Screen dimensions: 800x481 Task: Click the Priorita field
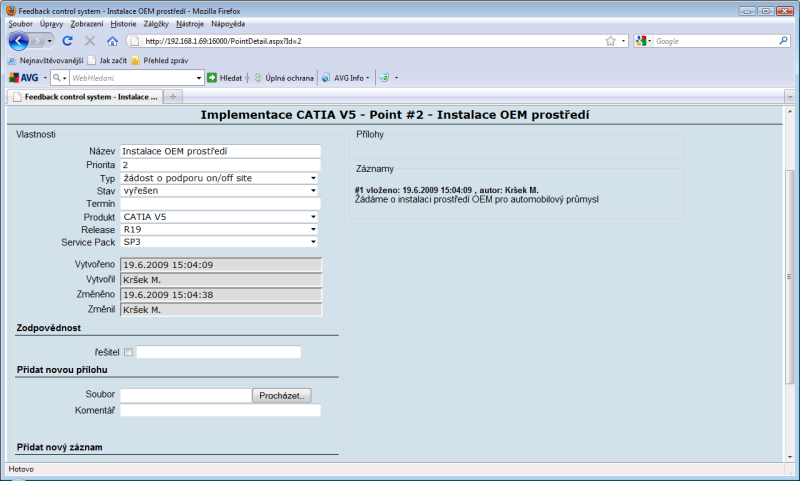click(x=220, y=165)
